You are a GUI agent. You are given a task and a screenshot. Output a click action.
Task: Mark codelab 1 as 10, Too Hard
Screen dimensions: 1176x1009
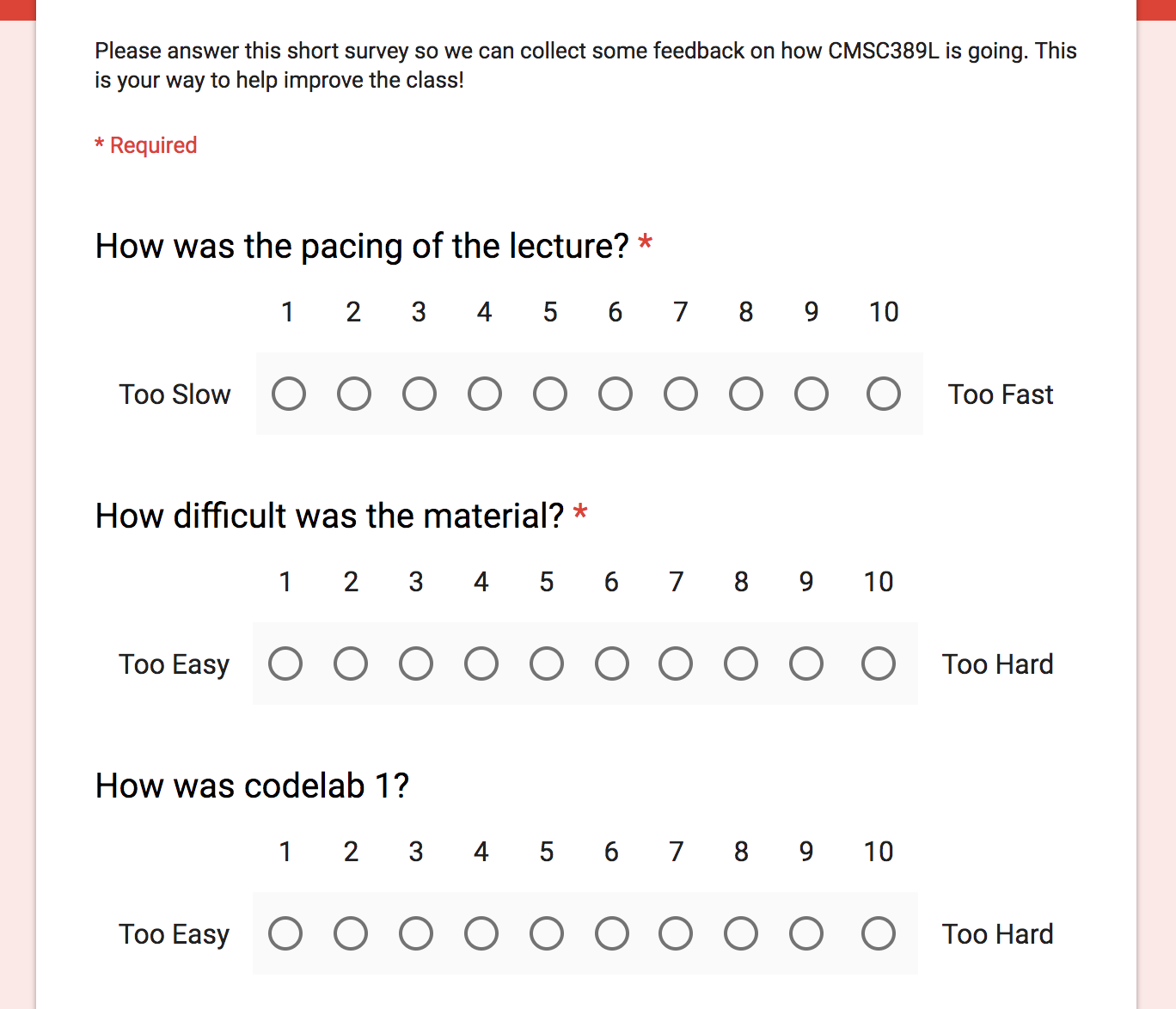[879, 934]
